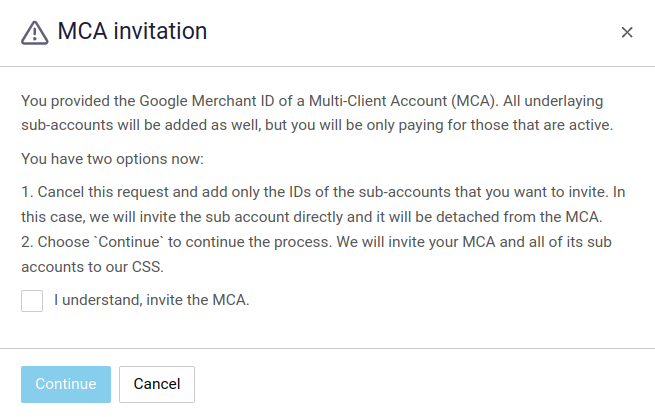
Task: Click the 'All underlaying' words in first paragraph
Action: 553,101
